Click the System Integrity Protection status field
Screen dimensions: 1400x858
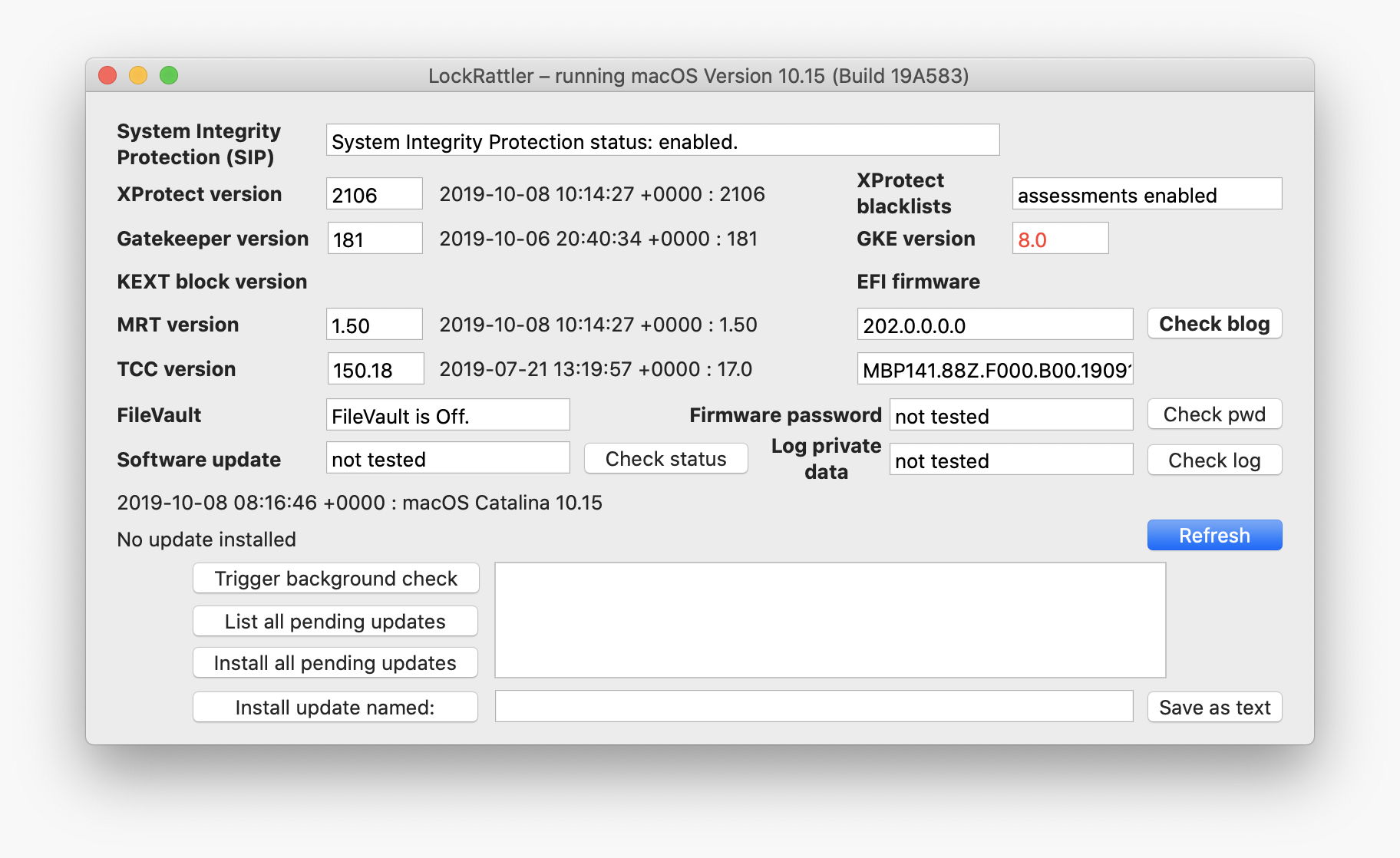click(x=662, y=140)
